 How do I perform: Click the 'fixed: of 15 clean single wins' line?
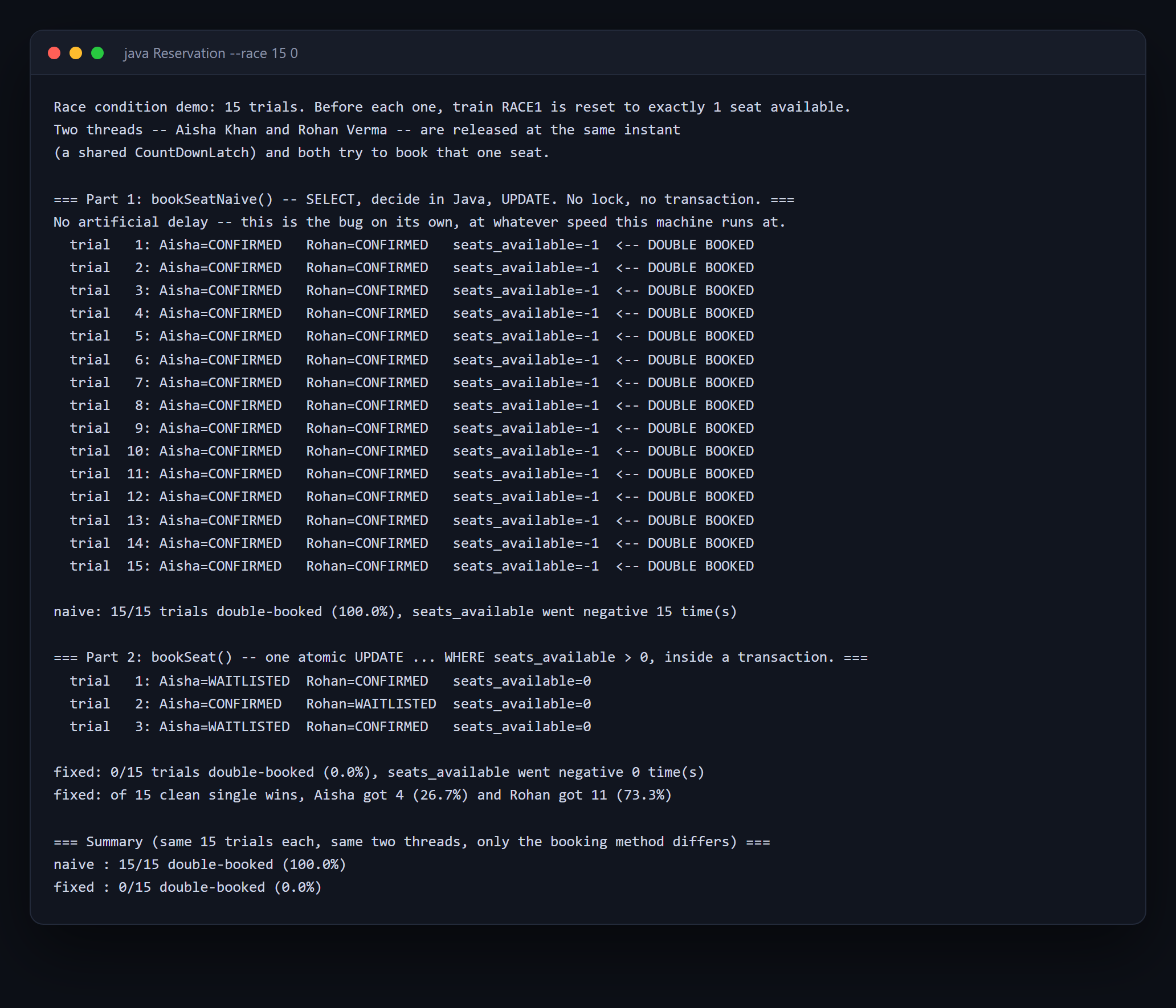[x=363, y=795]
